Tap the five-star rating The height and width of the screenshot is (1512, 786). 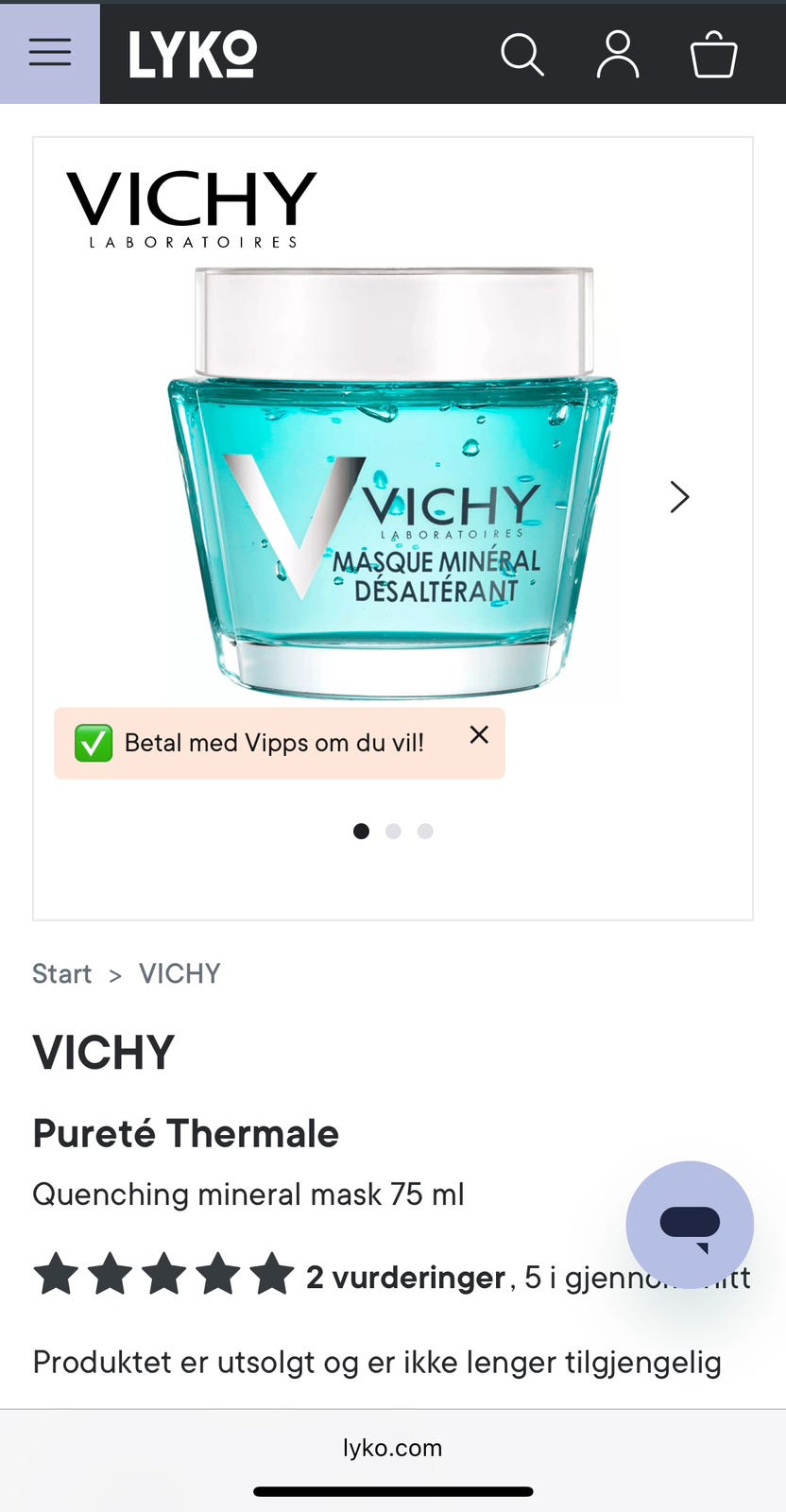[164, 1274]
